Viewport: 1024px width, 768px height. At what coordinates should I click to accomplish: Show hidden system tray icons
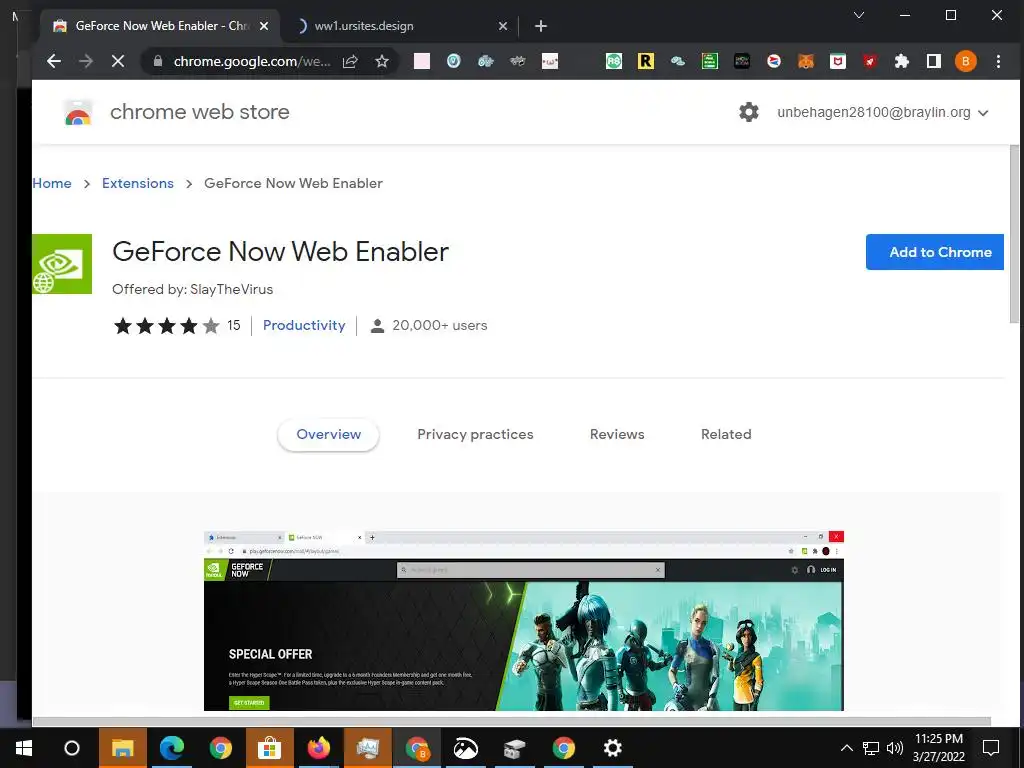click(x=846, y=748)
